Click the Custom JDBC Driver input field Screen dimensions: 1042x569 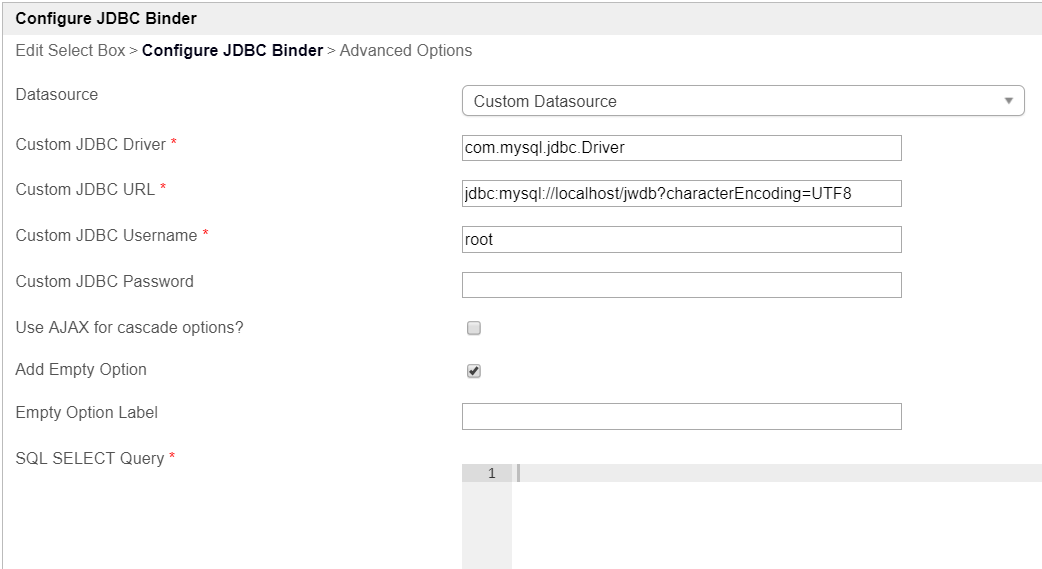click(681, 148)
